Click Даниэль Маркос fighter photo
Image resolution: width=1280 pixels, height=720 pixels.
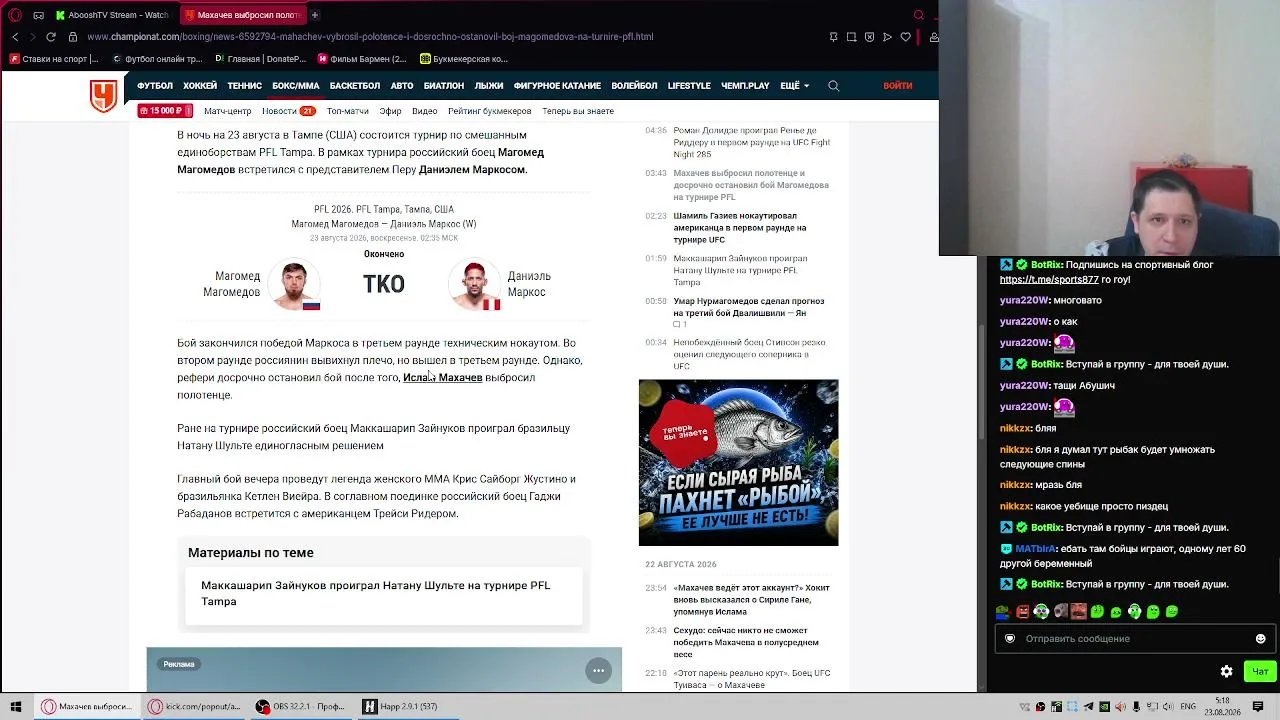pyautogui.click(x=475, y=284)
